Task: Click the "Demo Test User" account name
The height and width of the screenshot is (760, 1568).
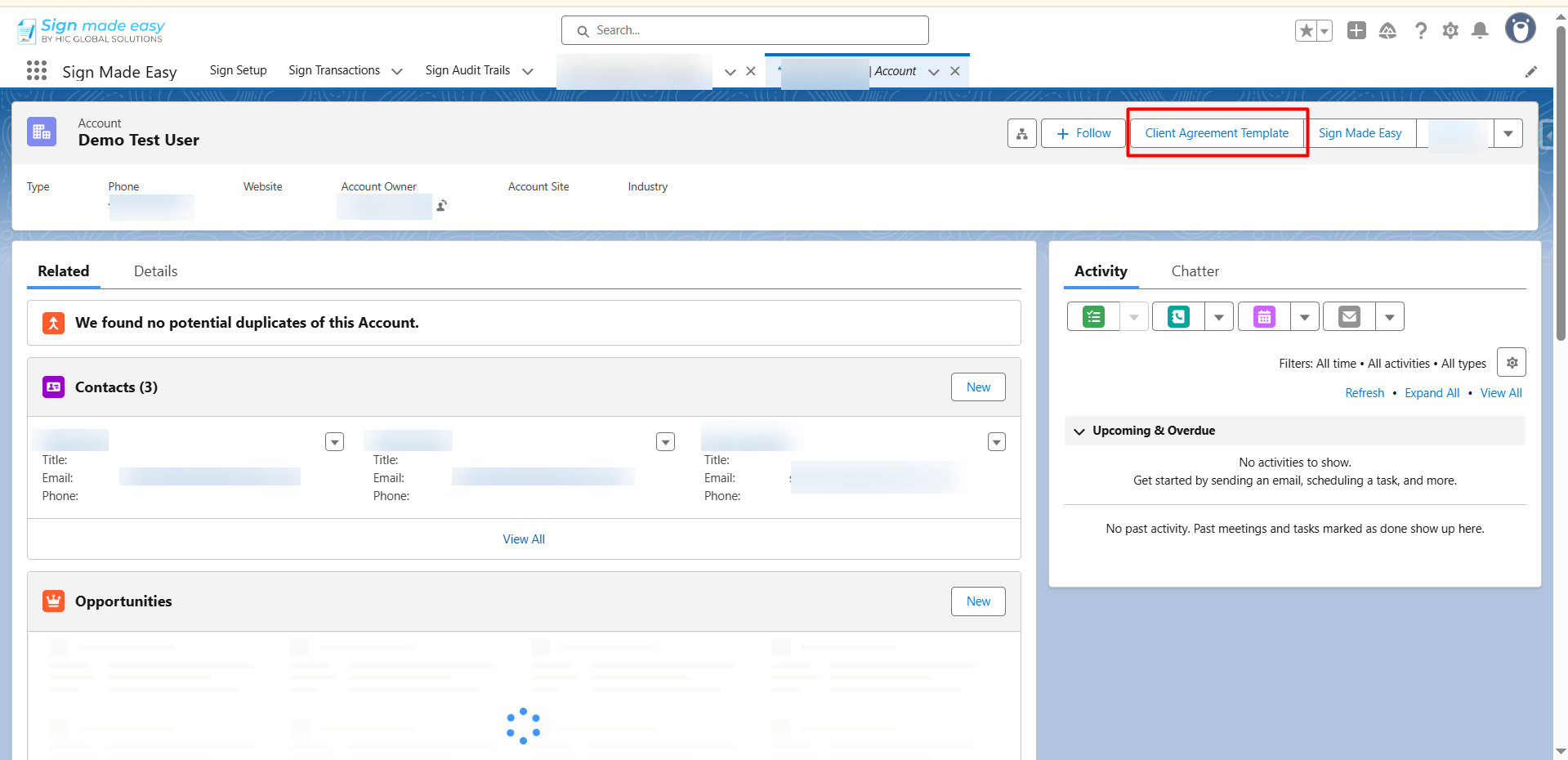Action: click(x=139, y=141)
